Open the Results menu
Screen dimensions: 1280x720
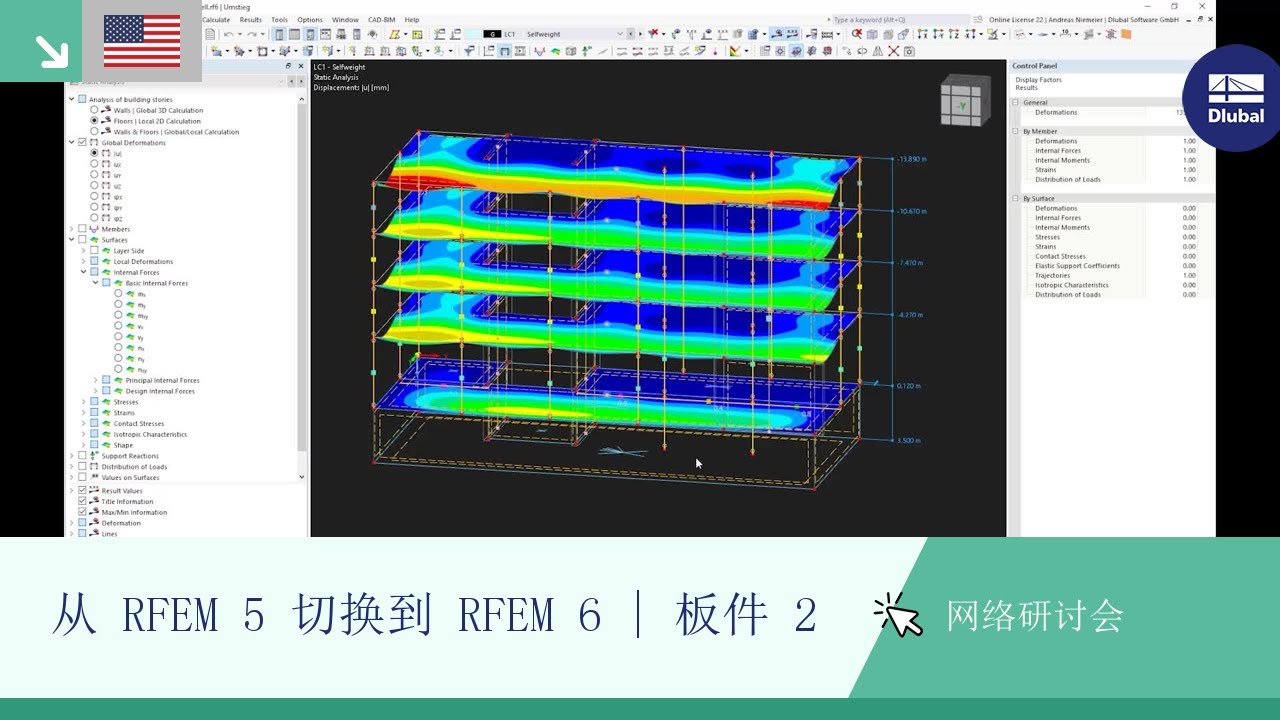[251, 19]
